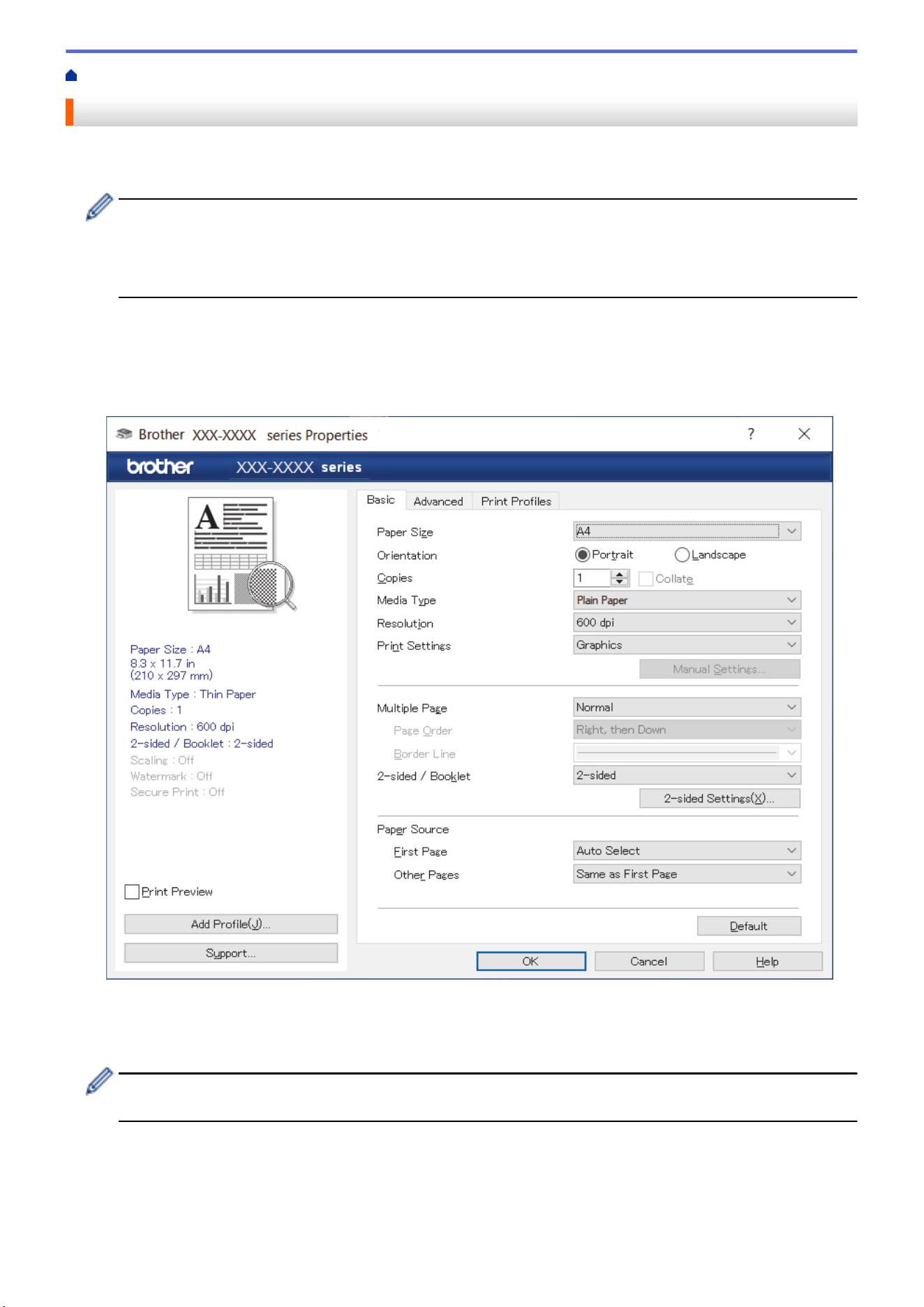
Task: Open the Paper Size dropdown showing A4
Action: tap(687, 531)
